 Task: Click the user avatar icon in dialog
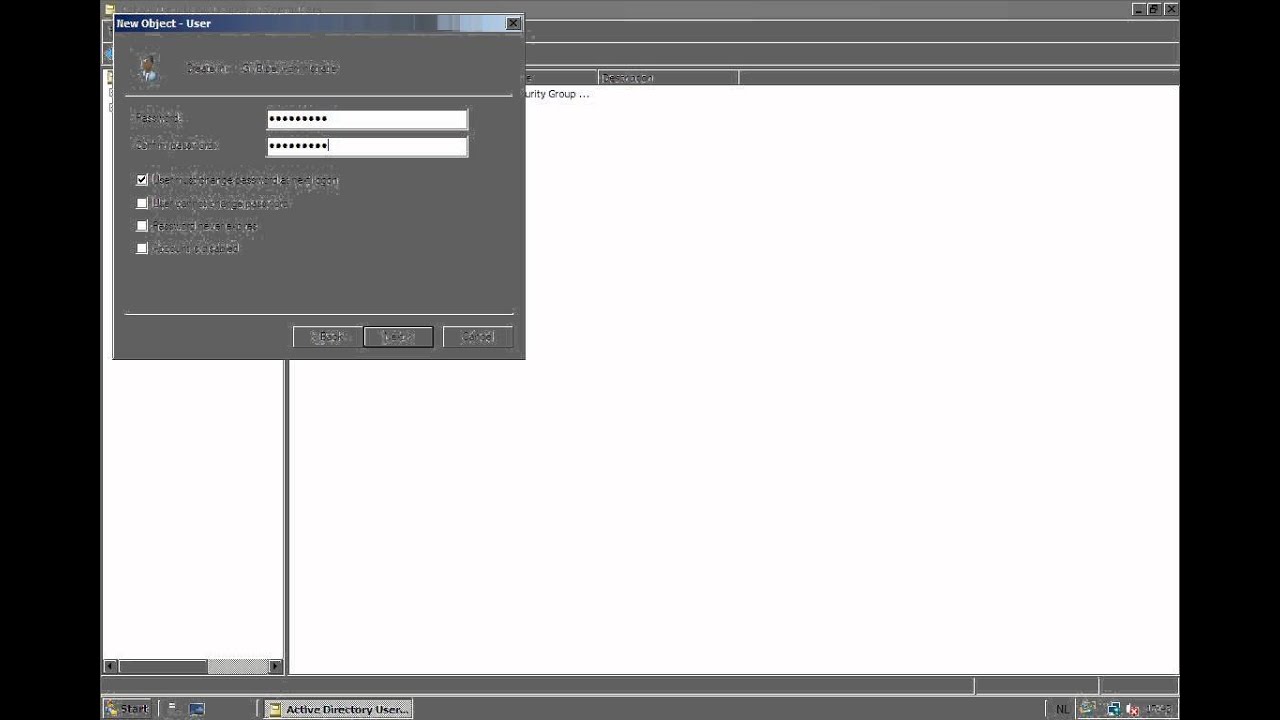tap(148, 68)
